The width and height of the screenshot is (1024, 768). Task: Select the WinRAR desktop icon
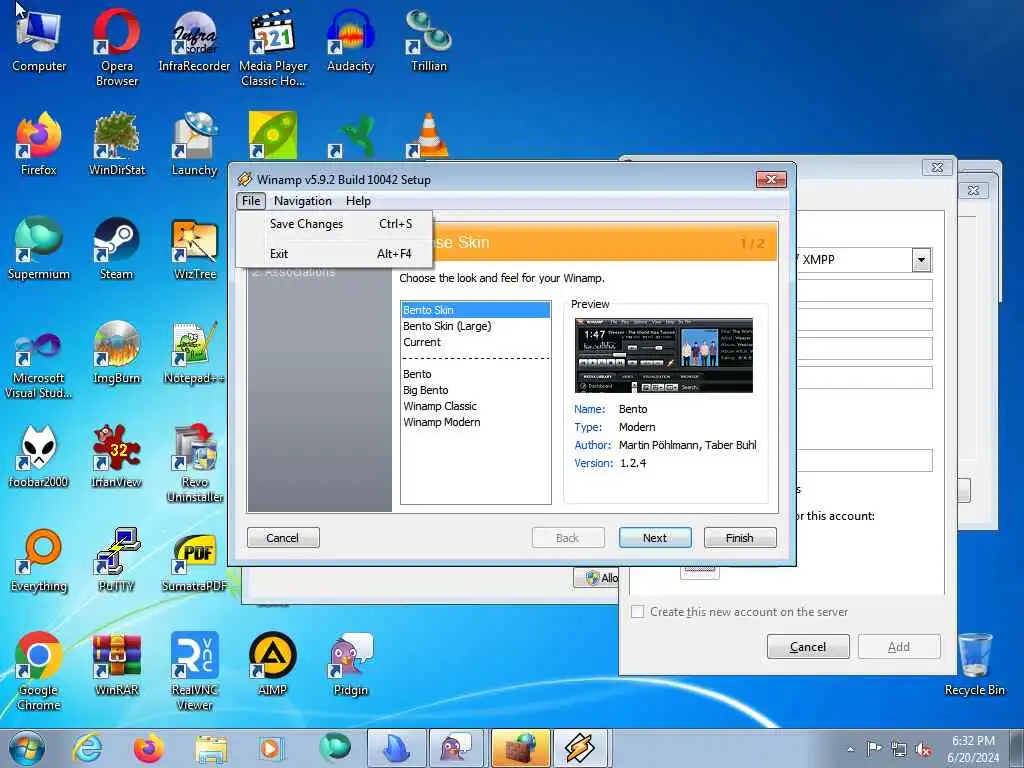pyautogui.click(x=116, y=665)
